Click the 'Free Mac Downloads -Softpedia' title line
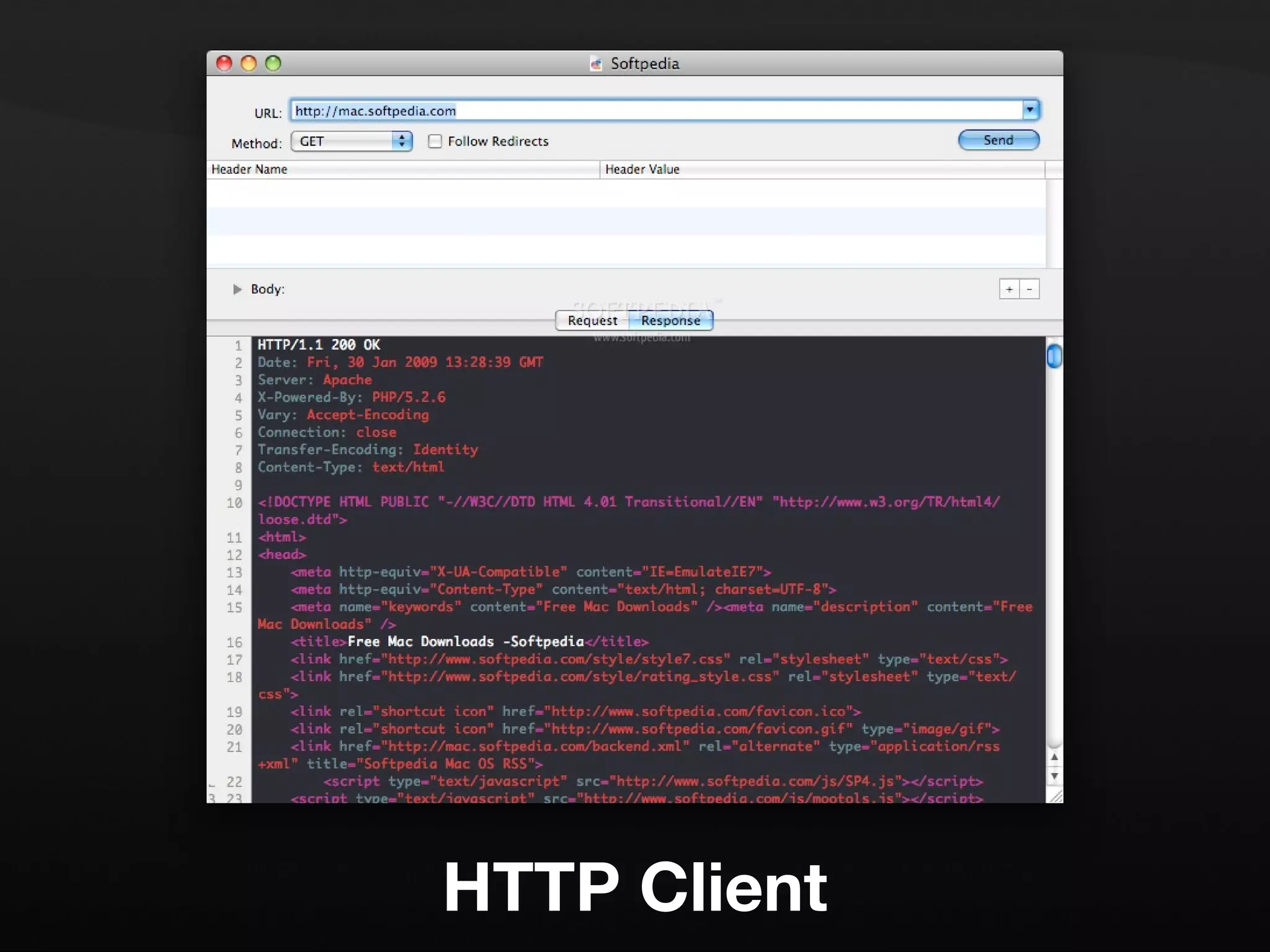1270x952 pixels. point(469,641)
